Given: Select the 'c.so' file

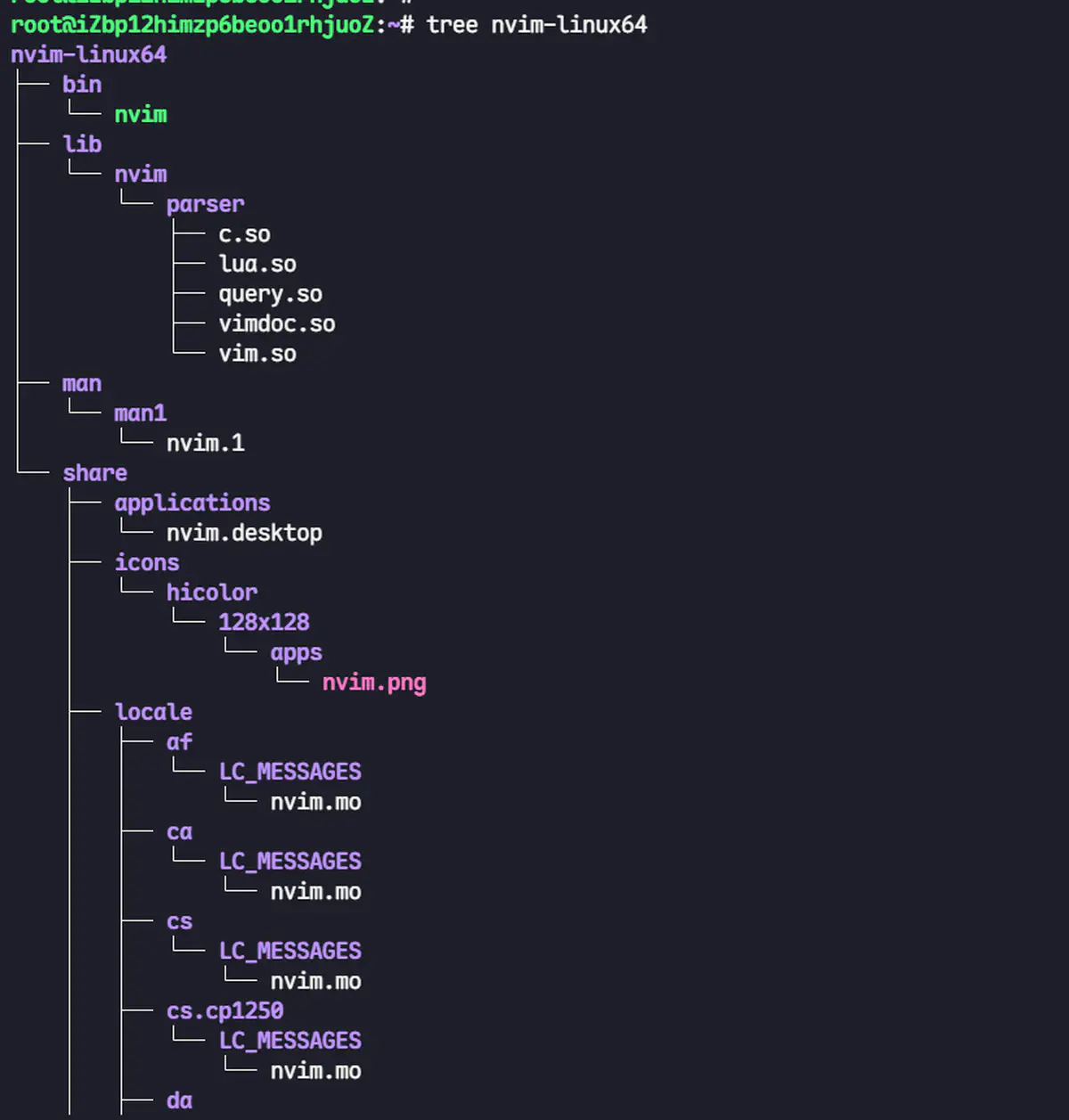Looking at the screenshot, I should 244,234.
